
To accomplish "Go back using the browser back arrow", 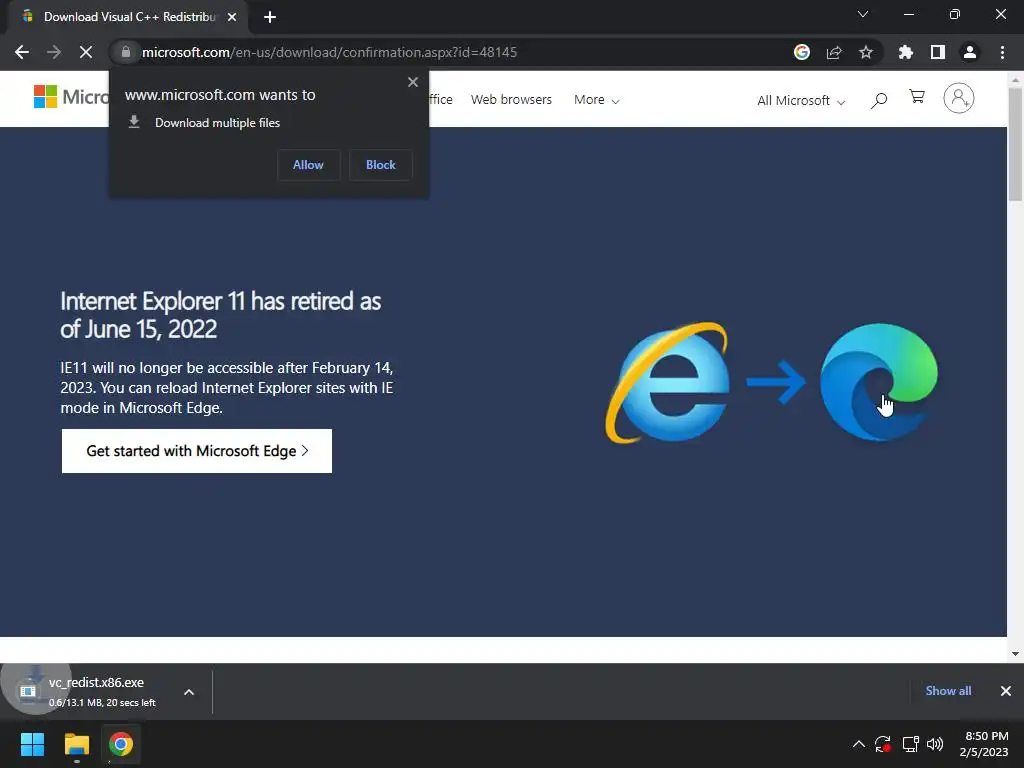I will click(x=22, y=52).
